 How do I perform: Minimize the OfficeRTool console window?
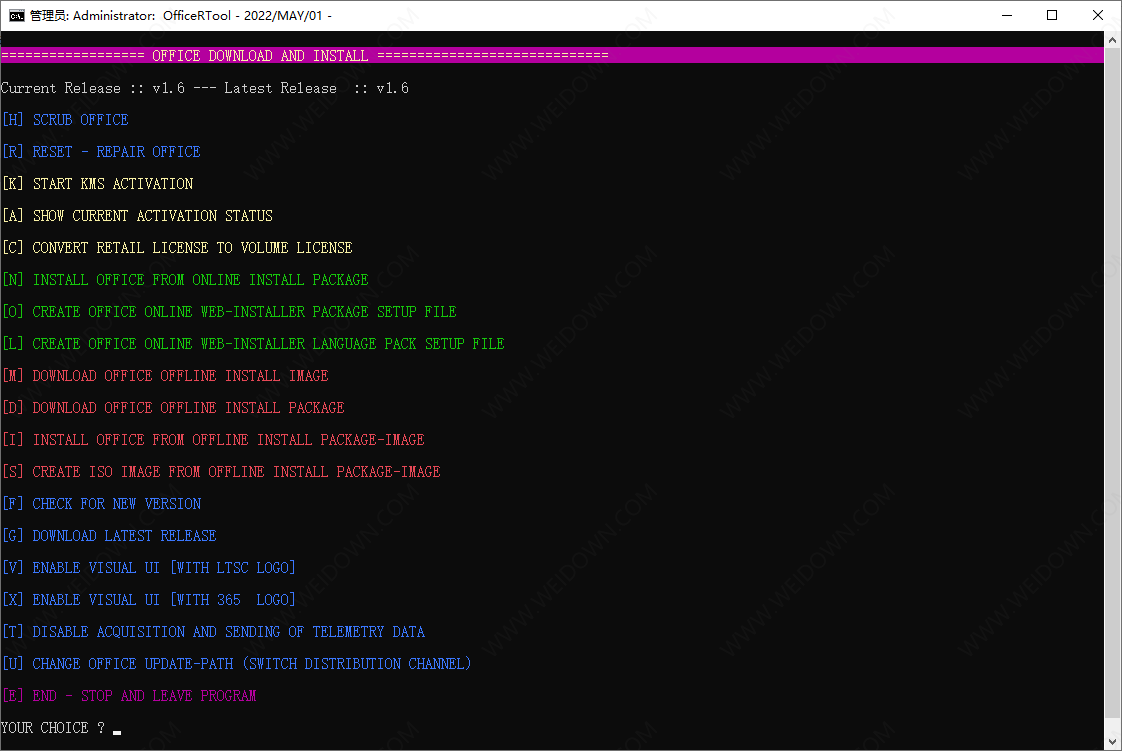(1007, 15)
